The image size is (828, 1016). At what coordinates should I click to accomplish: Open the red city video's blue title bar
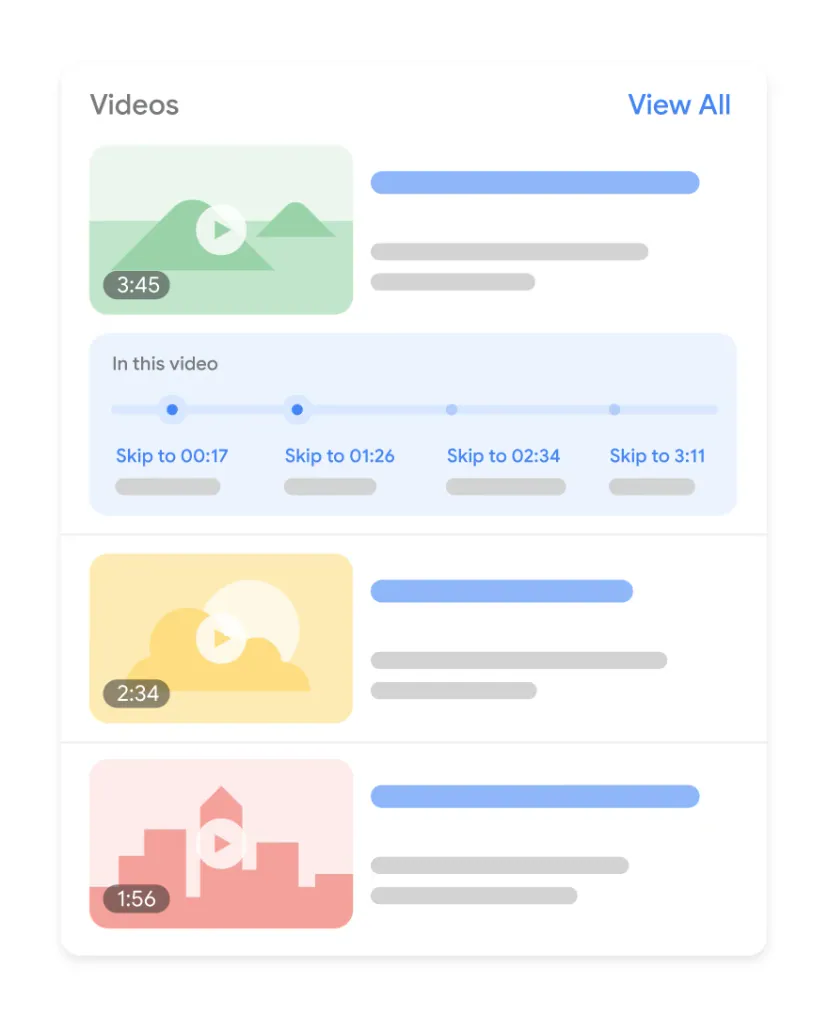pyautogui.click(x=535, y=796)
